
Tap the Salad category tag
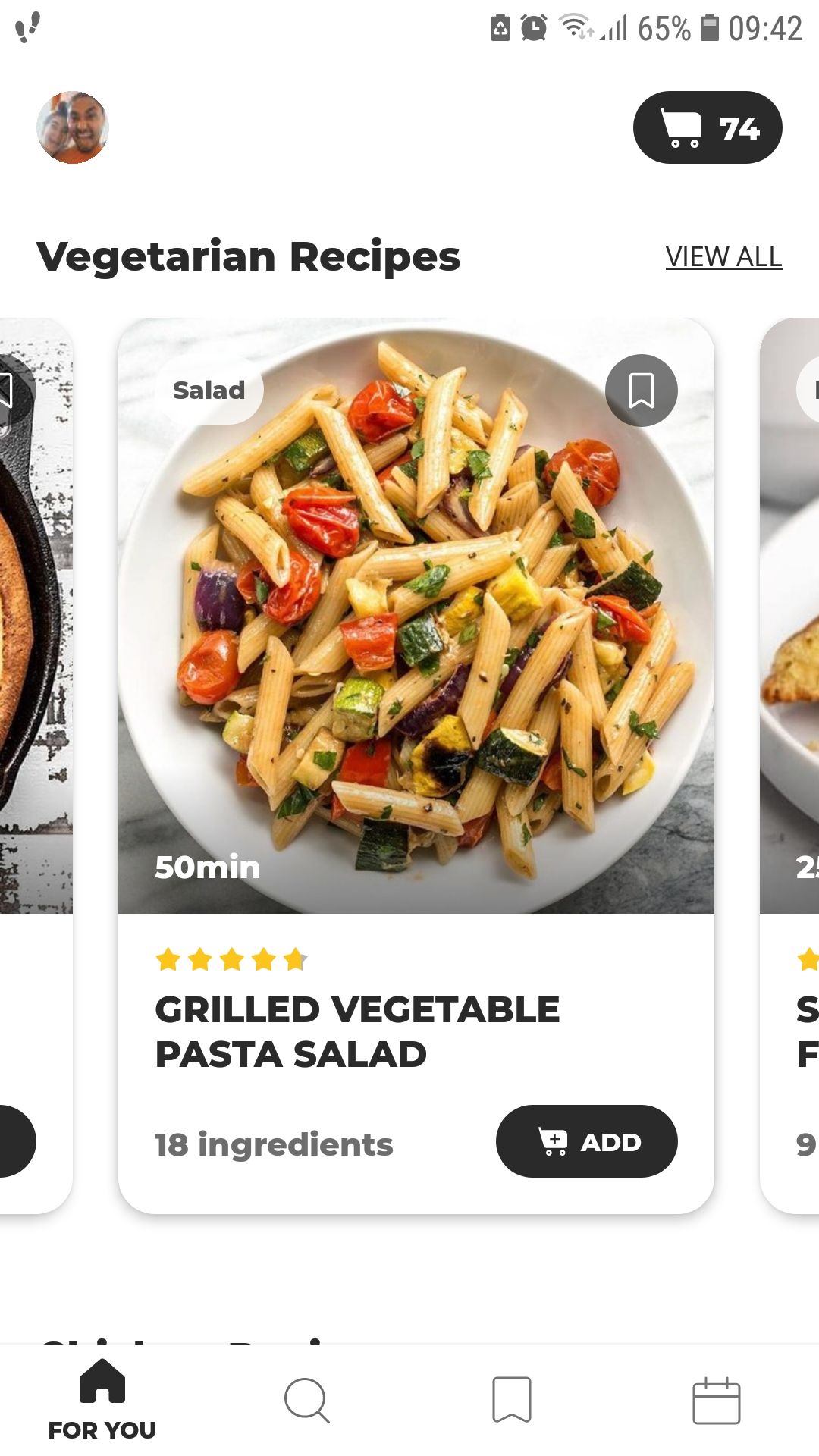tap(209, 391)
